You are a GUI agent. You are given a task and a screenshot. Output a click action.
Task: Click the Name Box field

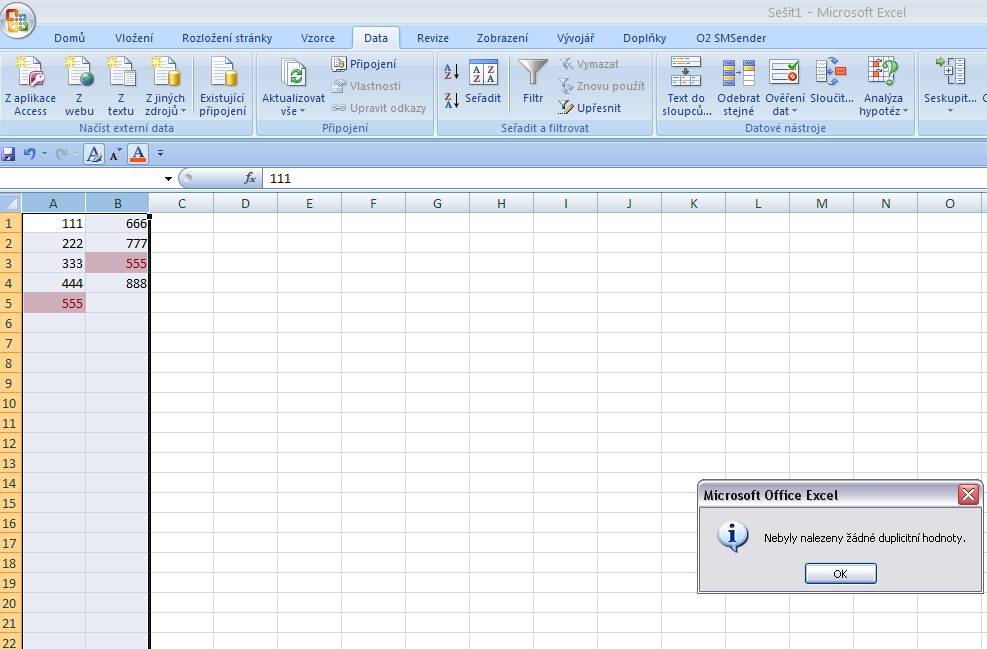point(81,179)
